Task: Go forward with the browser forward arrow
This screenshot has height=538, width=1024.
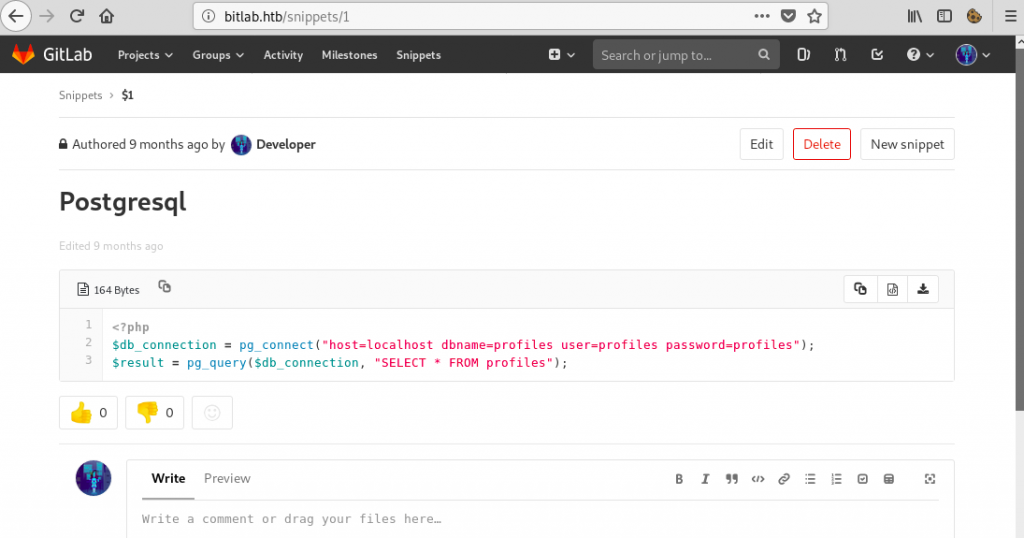Action: [x=46, y=16]
